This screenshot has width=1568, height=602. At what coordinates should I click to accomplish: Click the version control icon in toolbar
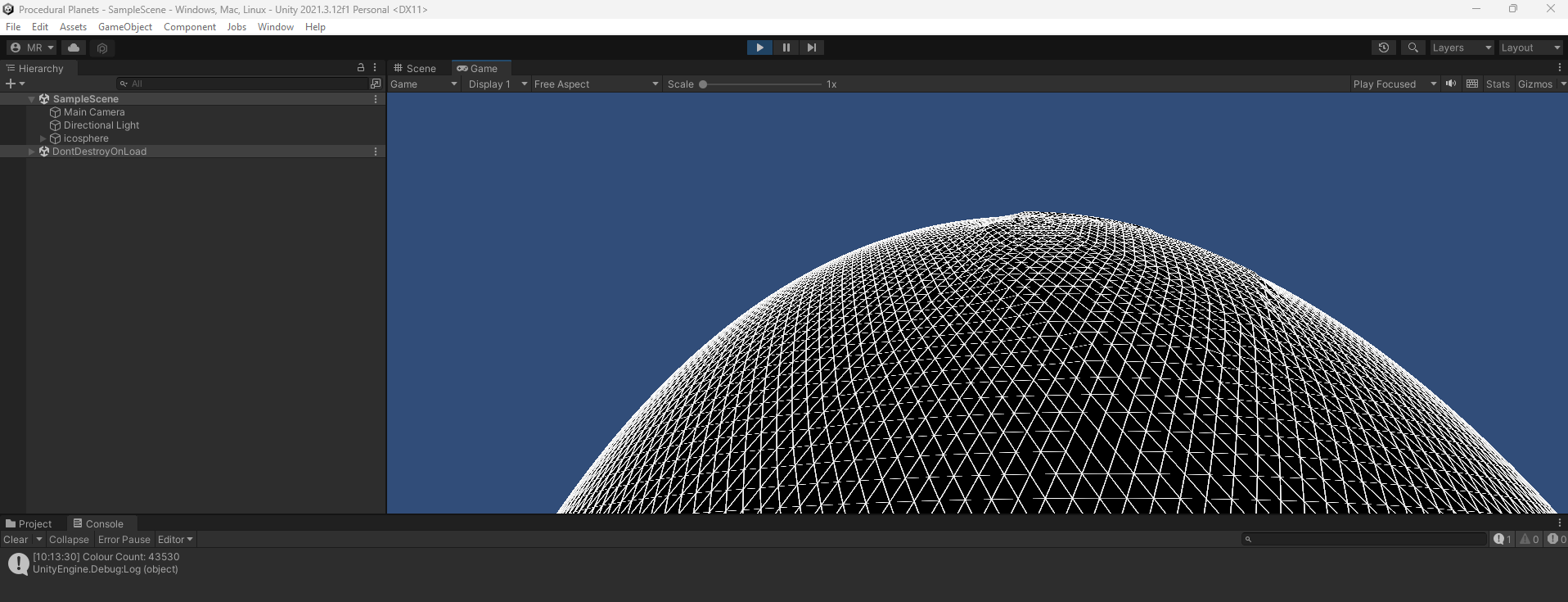tap(102, 48)
